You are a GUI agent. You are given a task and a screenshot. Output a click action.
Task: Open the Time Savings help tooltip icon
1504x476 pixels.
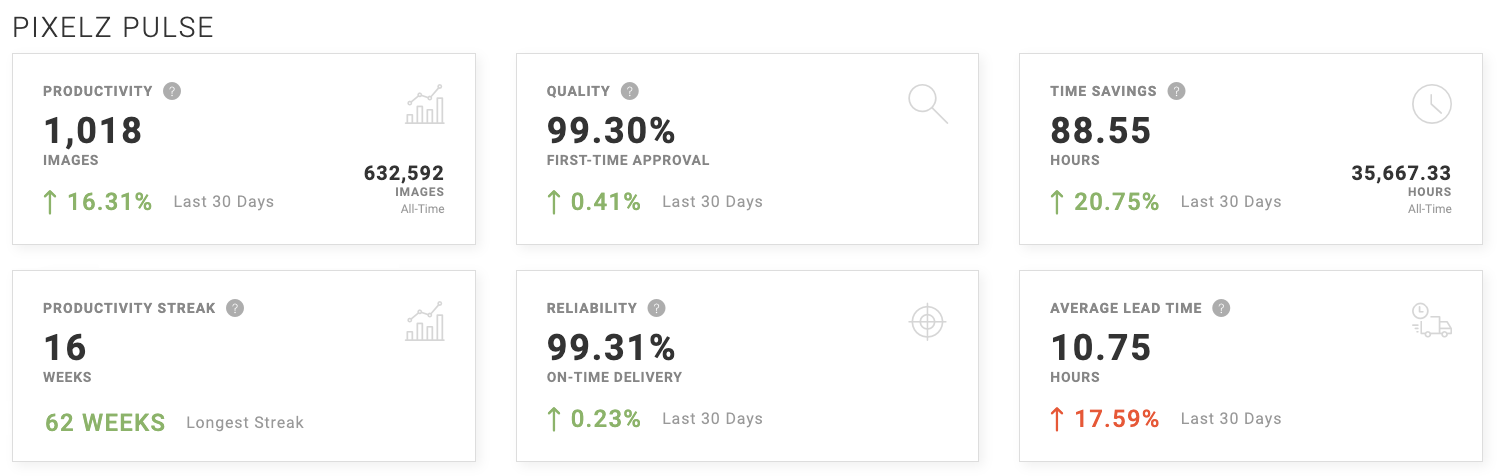coord(1176,91)
